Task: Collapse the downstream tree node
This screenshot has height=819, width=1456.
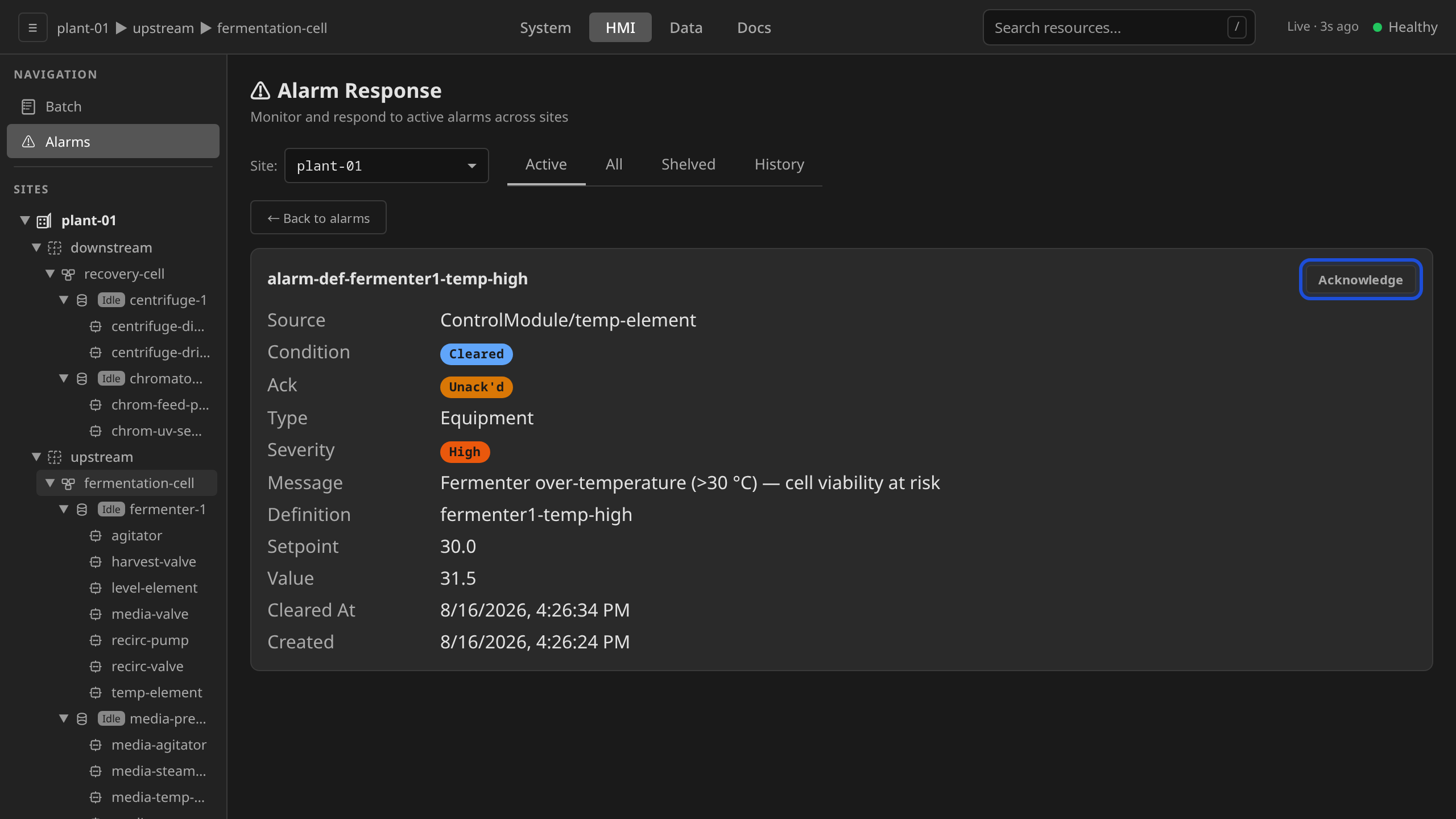Action: (x=36, y=247)
